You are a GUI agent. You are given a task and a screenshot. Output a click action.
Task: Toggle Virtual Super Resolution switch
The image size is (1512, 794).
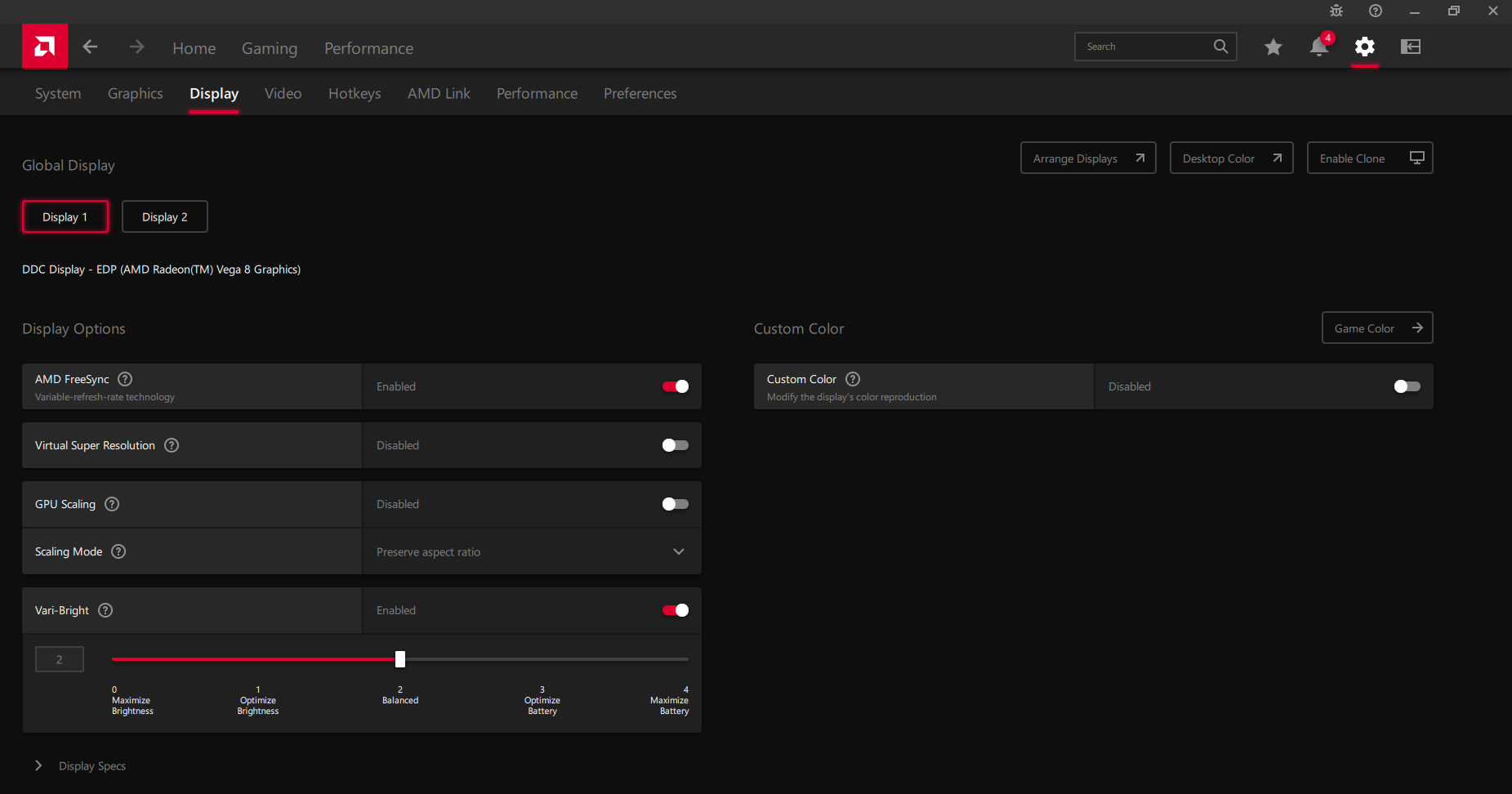click(x=676, y=445)
